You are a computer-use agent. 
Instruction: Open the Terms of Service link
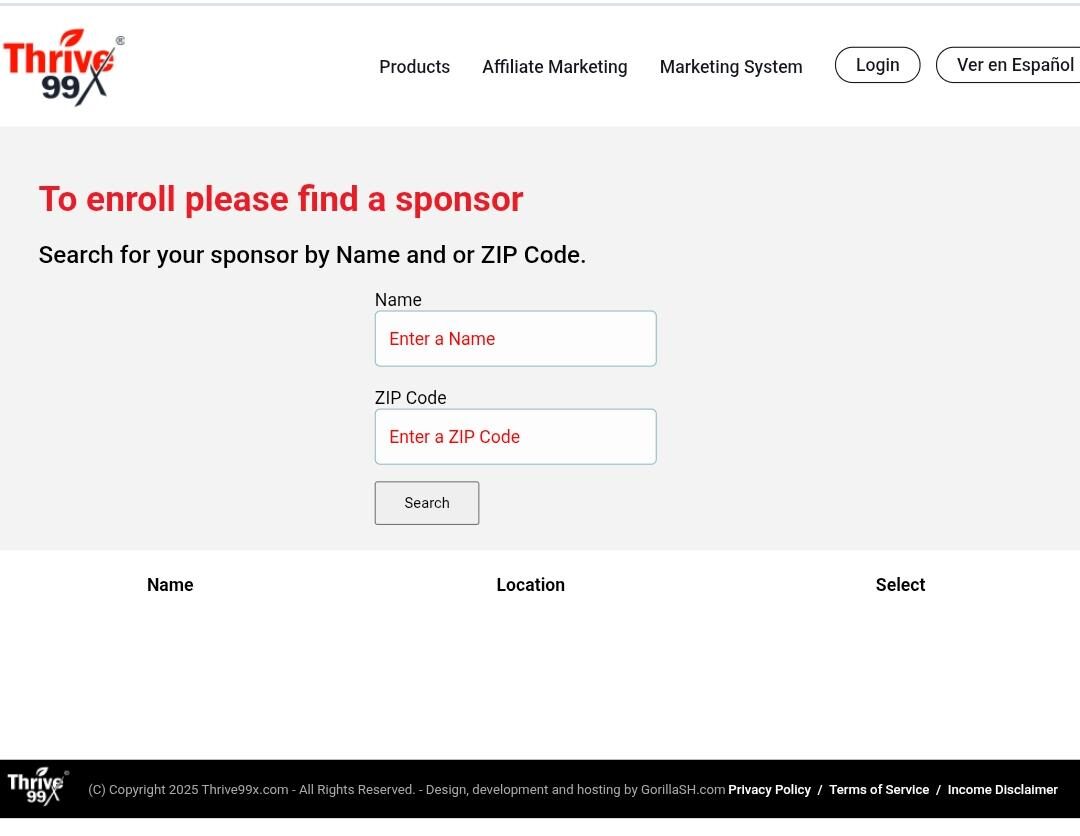pyautogui.click(x=878, y=790)
